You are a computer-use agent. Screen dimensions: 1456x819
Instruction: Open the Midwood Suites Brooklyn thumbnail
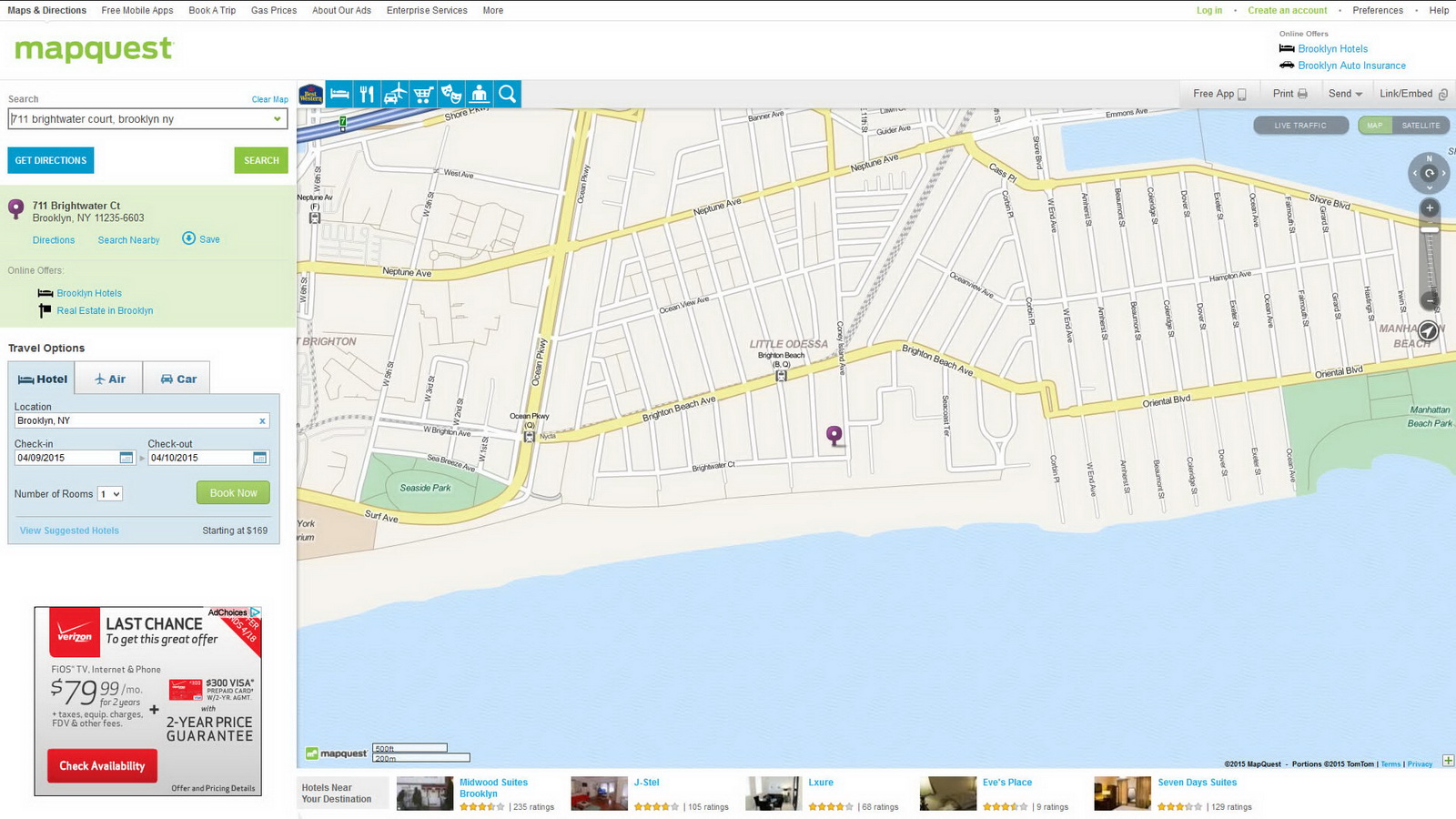click(425, 794)
